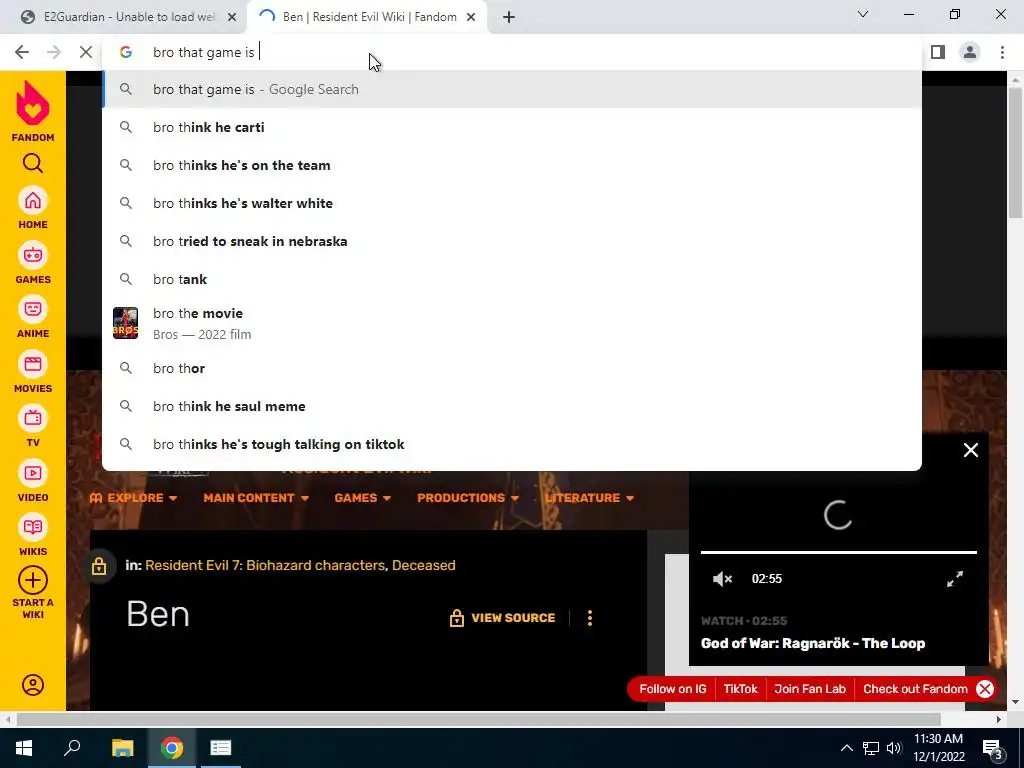This screenshot has height=768, width=1024.
Task: Open a new browser tab
Action: point(509,17)
